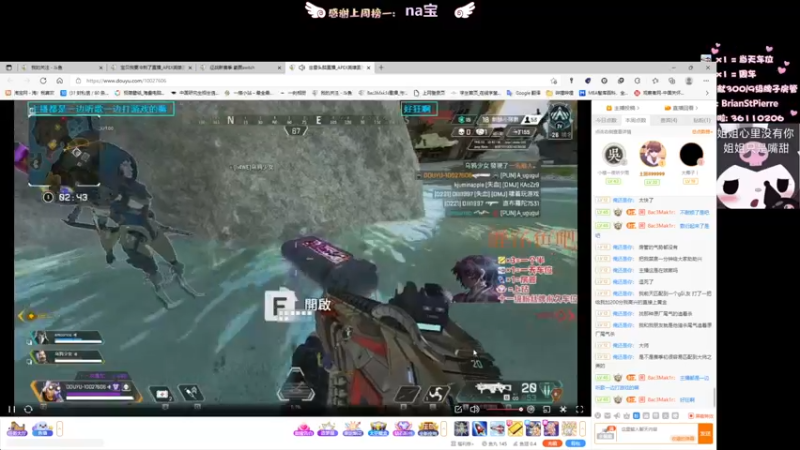Open the first orange-icon bookmark in bar
800x450 pixels.
point(30,93)
